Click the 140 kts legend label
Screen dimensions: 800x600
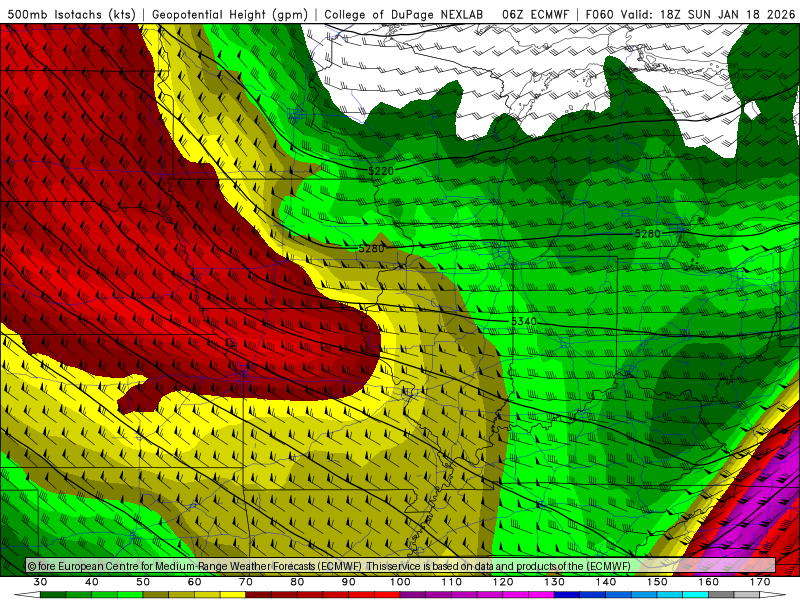coord(606,582)
